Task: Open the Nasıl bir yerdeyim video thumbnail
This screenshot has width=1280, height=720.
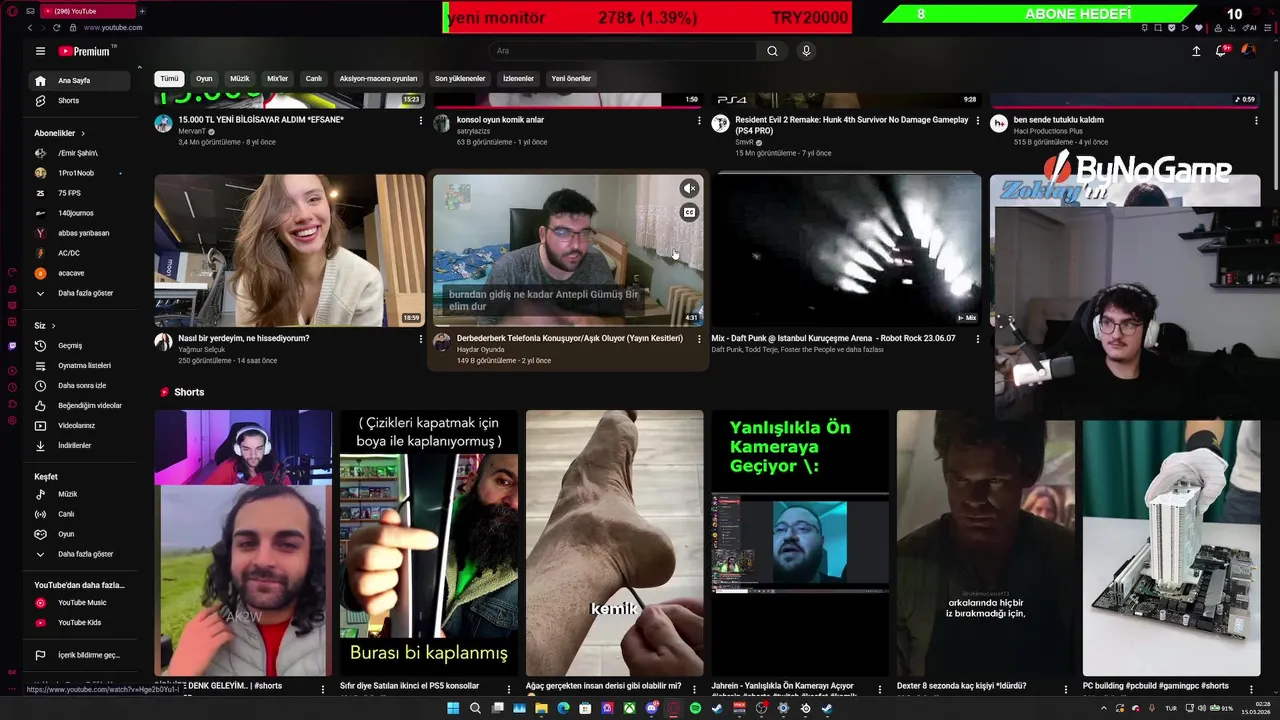Action: tap(289, 250)
